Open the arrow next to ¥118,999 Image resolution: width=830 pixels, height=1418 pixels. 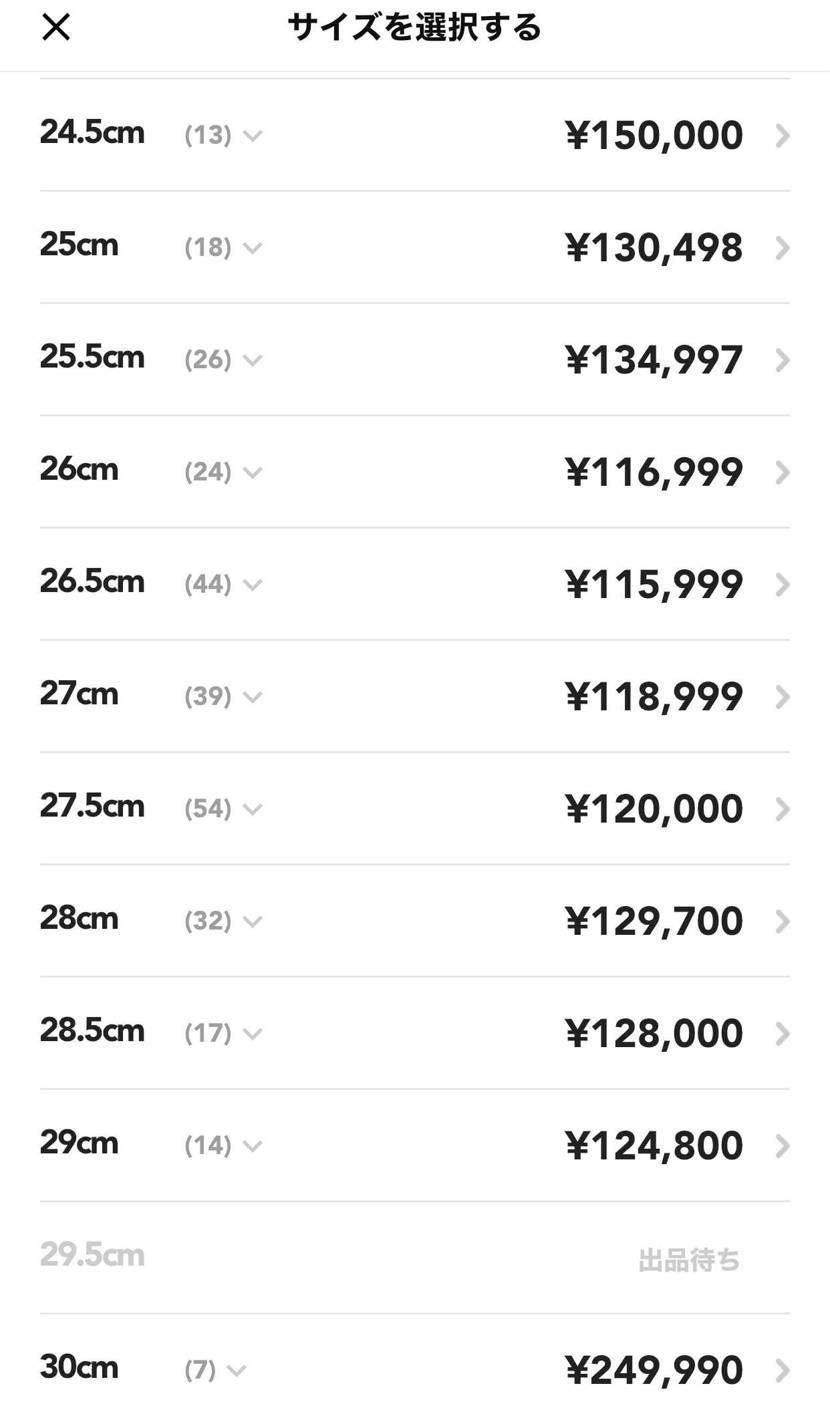pos(783,697)
